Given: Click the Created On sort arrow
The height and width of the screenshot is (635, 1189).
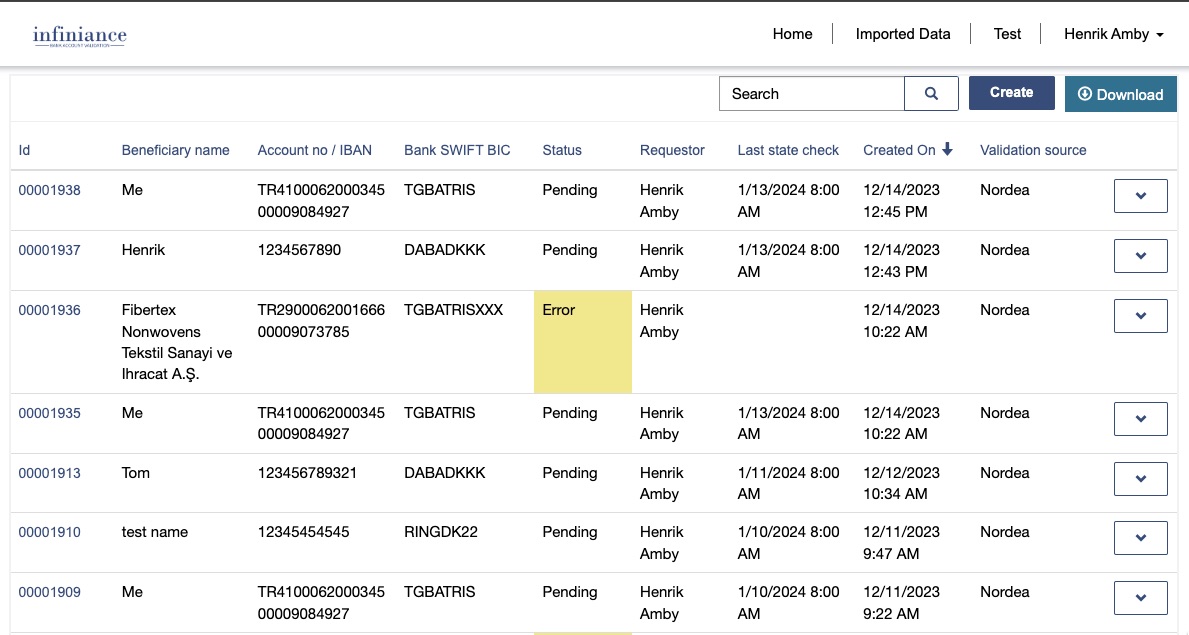Looking at the screenshot, I should click(947, 150).
